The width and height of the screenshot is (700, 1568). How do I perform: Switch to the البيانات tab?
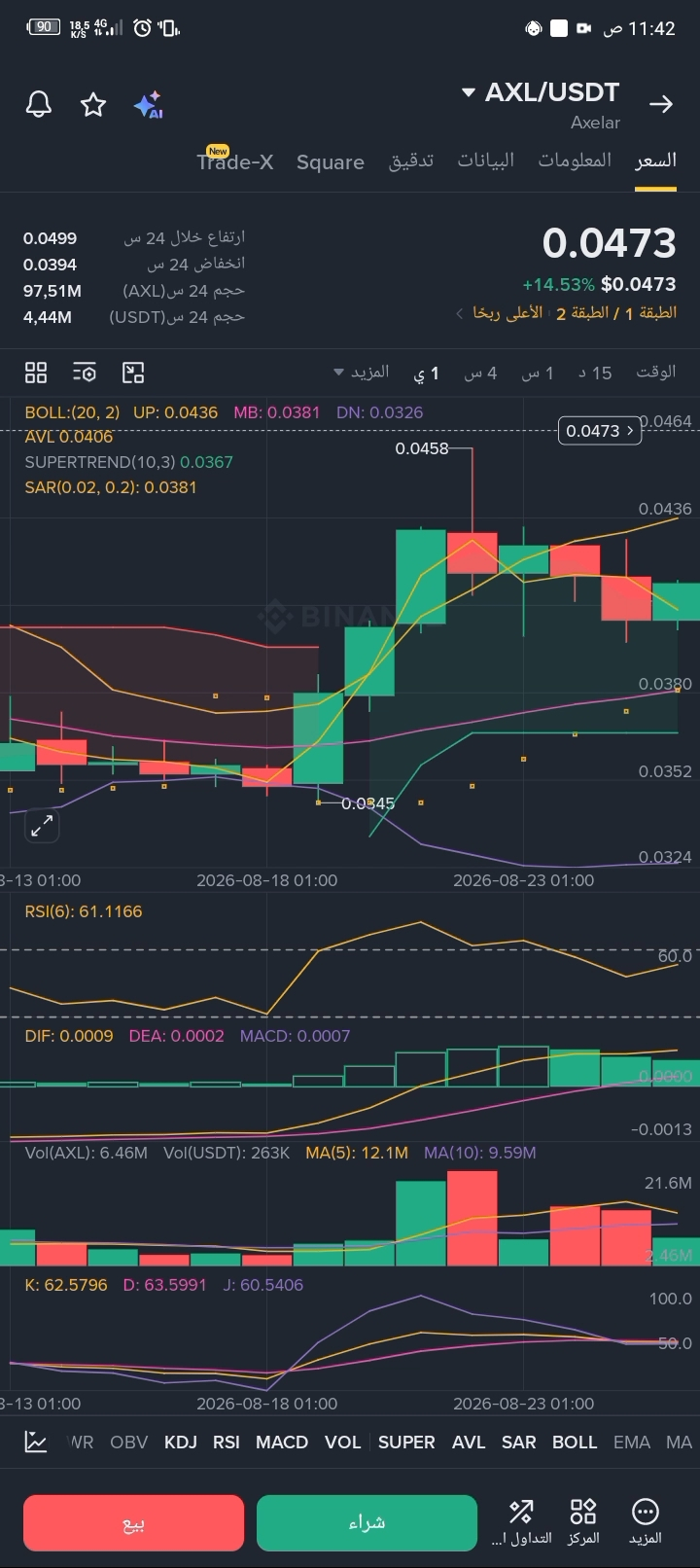coord(486,160)
